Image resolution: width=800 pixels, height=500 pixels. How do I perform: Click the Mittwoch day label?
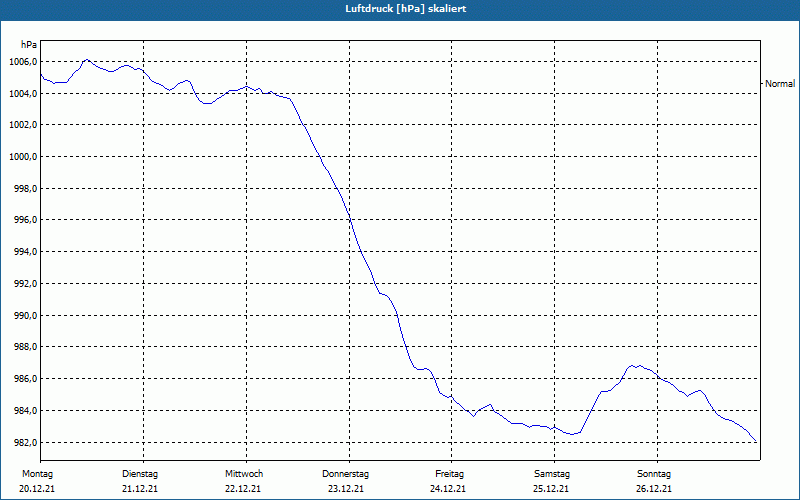[x=244, y=474]
